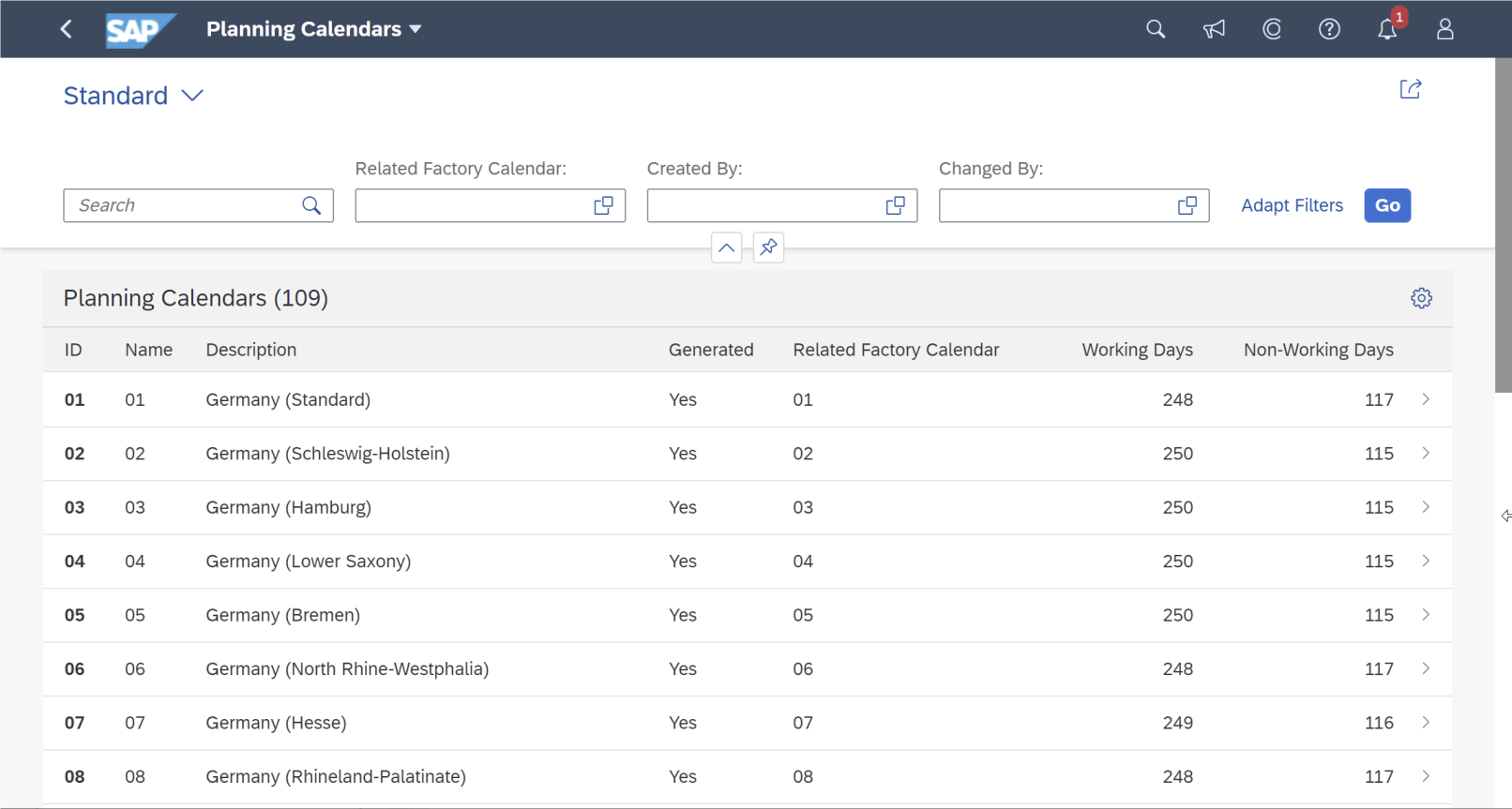Open the search icon in the header
Screen dimensions: 1512x809
tap(1156, 29)
